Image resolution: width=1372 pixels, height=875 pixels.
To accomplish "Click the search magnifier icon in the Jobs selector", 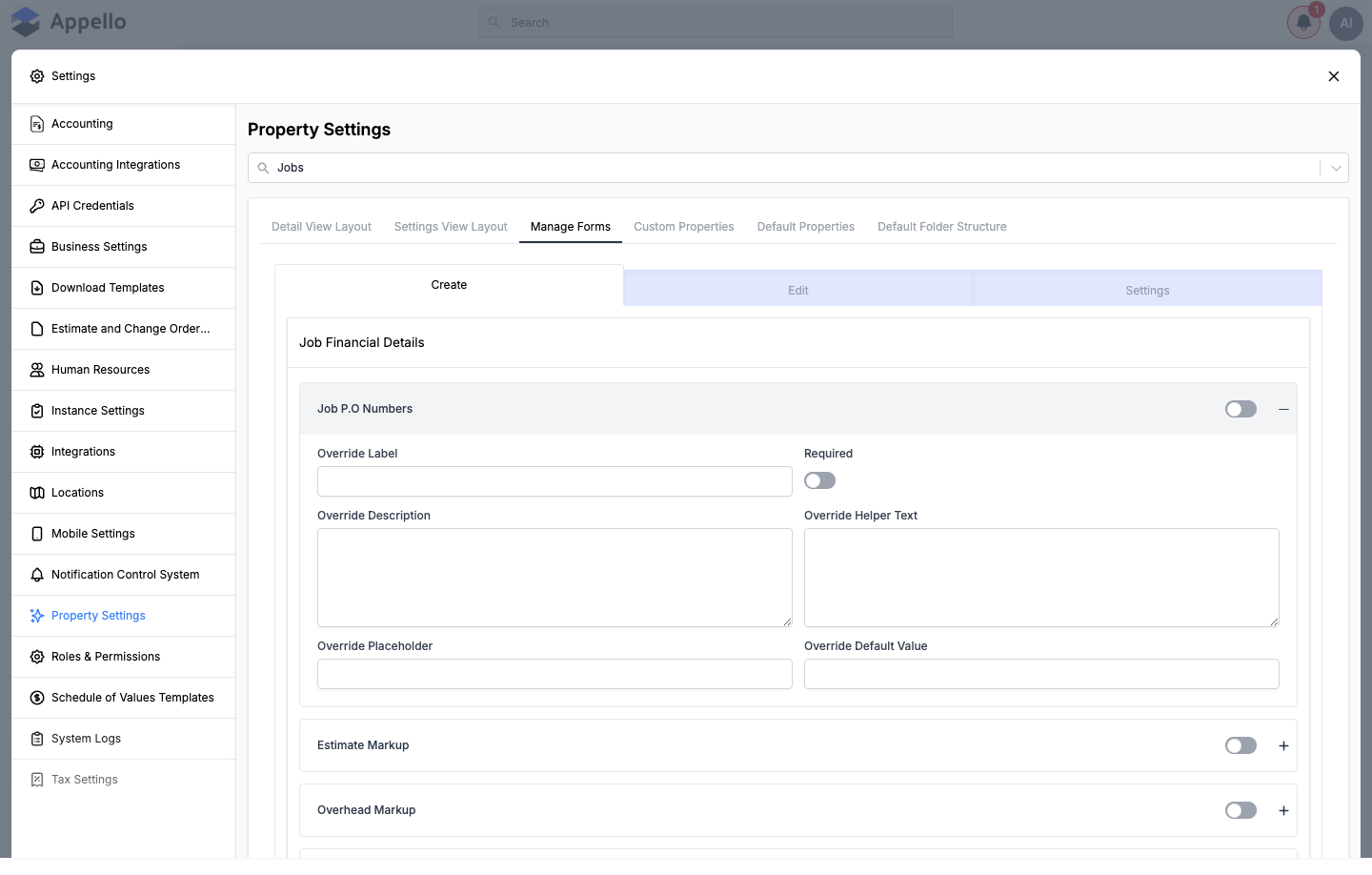I will point(264,168).
